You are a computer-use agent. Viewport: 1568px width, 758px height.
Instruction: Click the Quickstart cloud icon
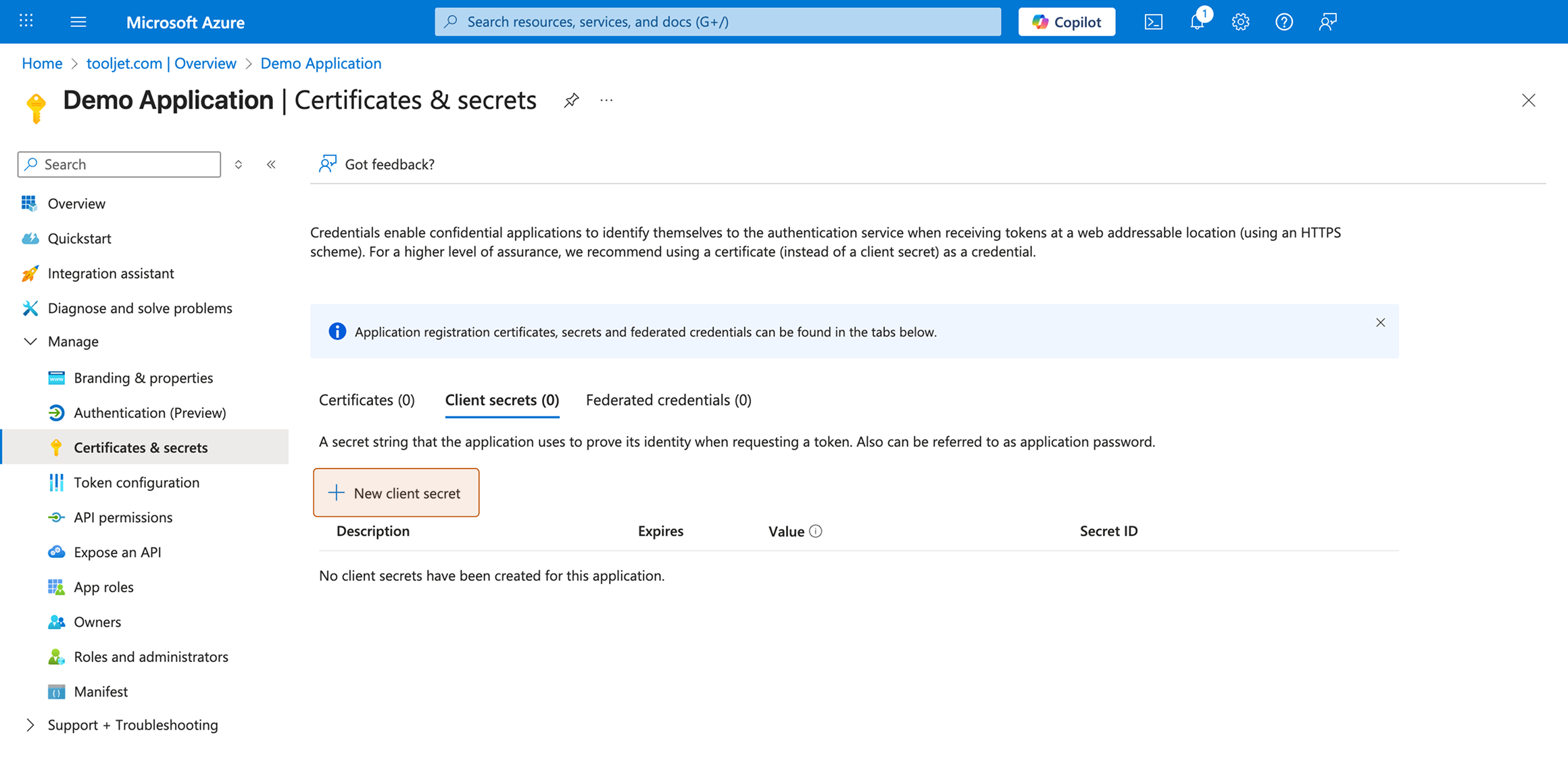[30, 239]
